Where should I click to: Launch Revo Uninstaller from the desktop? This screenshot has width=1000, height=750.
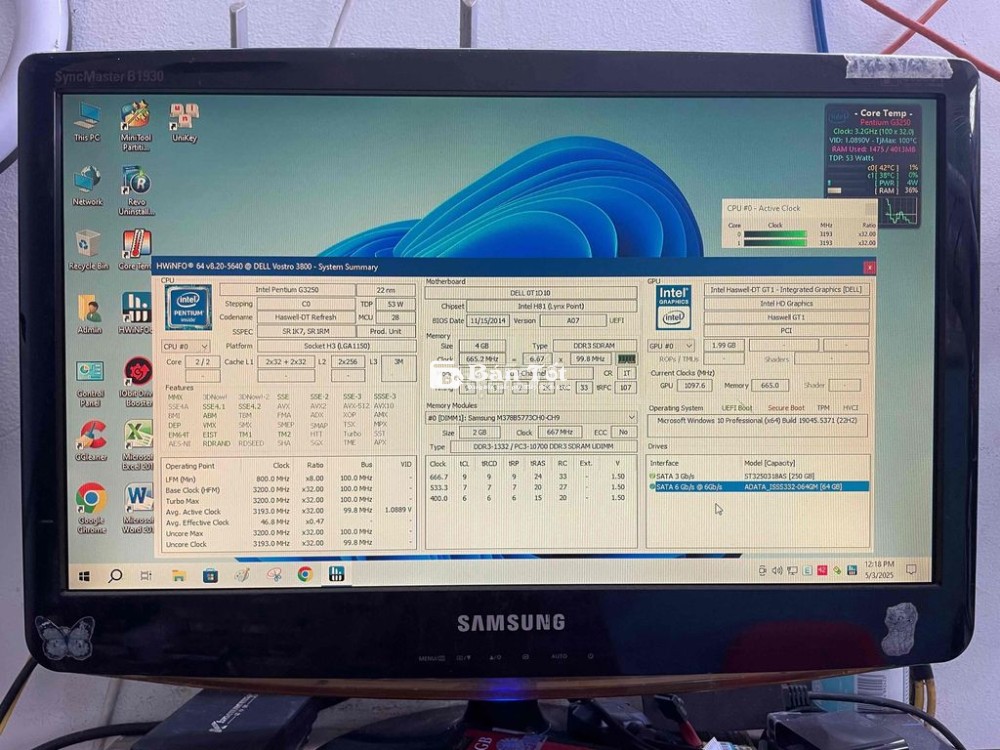click(136, 190)
